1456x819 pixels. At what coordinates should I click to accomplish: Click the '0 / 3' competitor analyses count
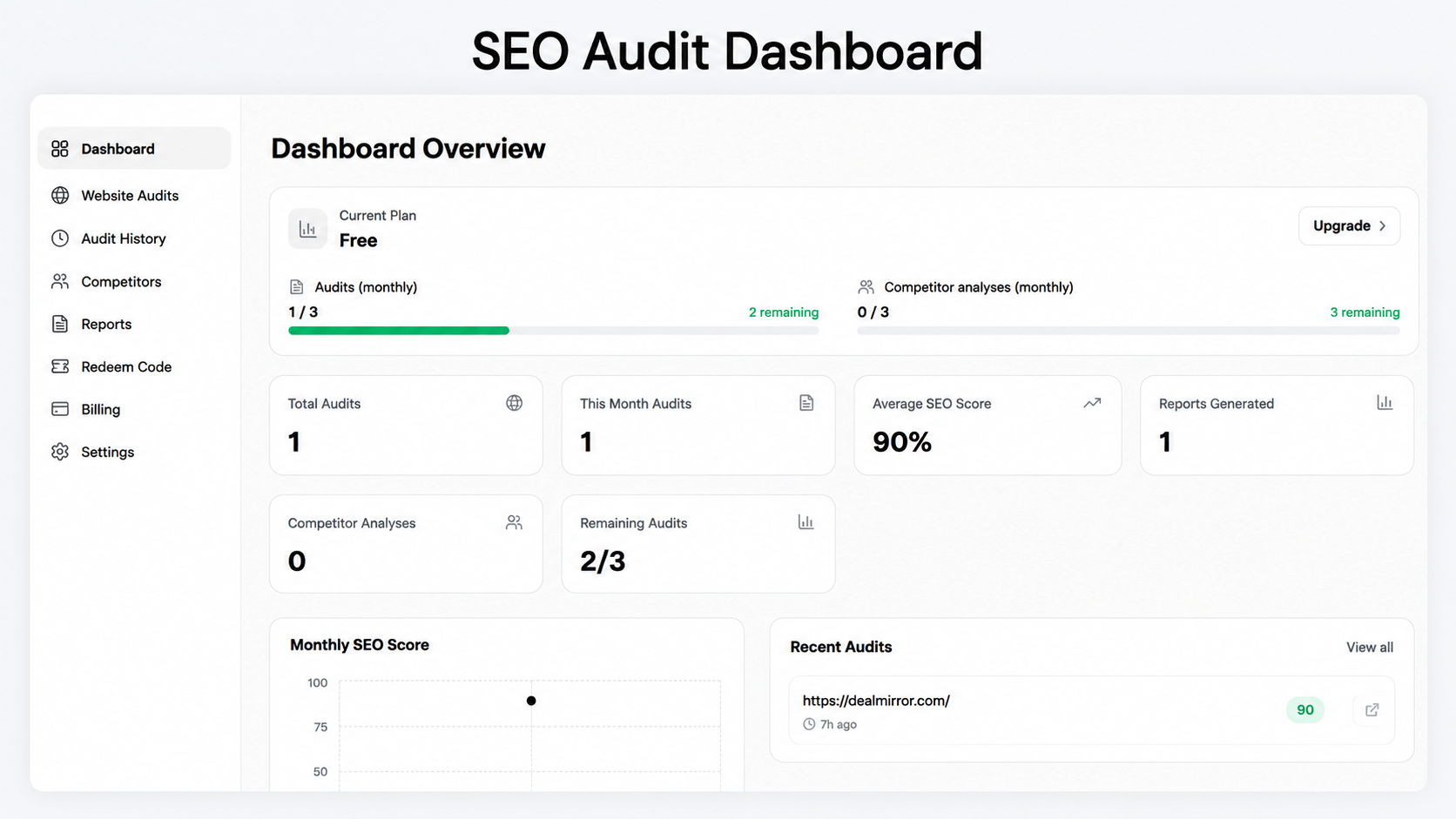pyautogui.click(x=873, y=312)
